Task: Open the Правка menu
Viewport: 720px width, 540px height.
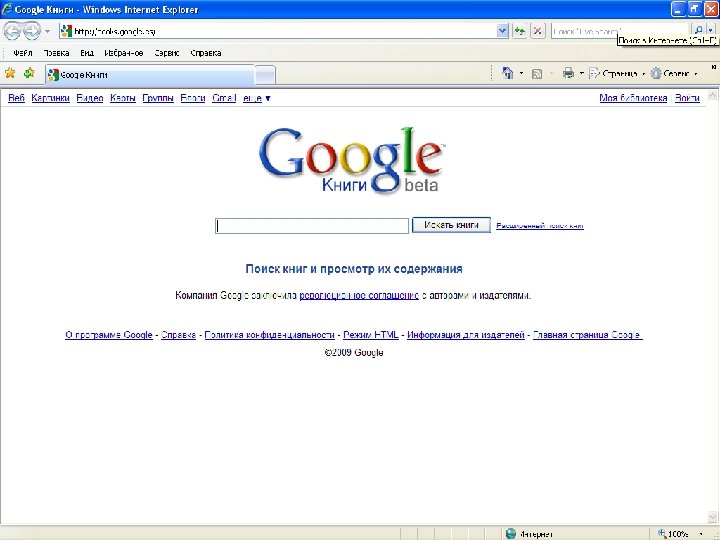Action: 56,53
